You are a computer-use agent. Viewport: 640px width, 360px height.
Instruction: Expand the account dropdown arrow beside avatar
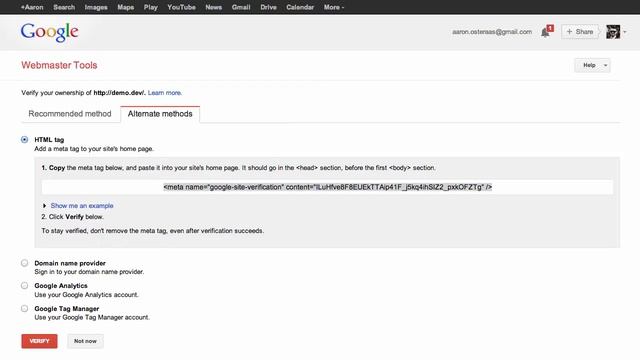(x=624, y=32)
